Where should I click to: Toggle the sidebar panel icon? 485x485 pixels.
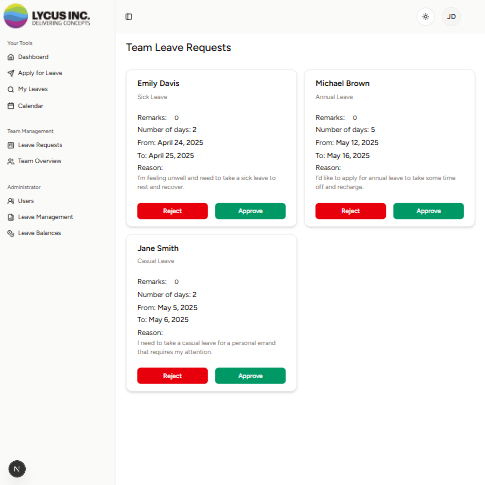(129, 17)
